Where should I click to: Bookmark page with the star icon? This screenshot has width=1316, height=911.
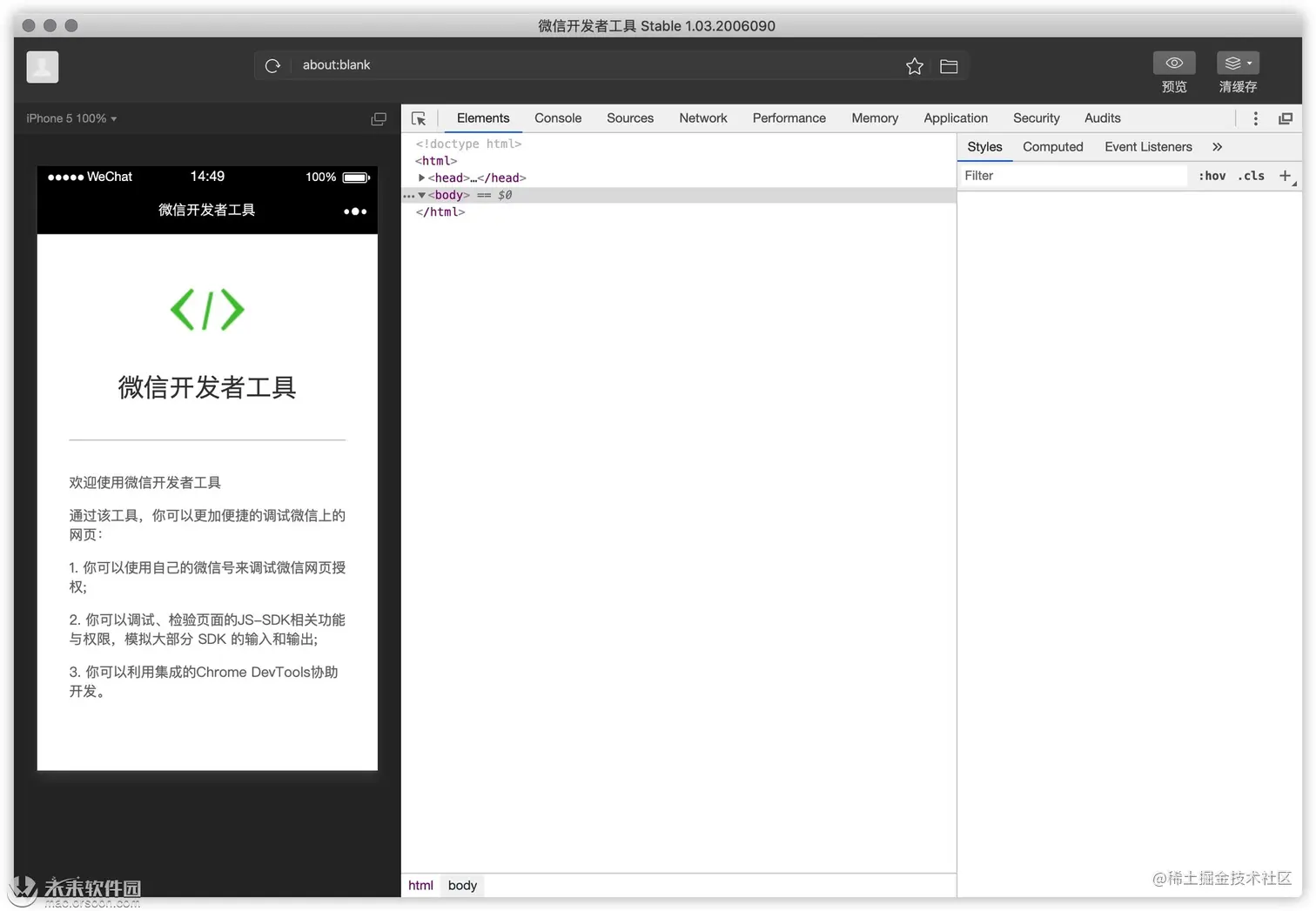pyautogui.click(x=914, y=66)
